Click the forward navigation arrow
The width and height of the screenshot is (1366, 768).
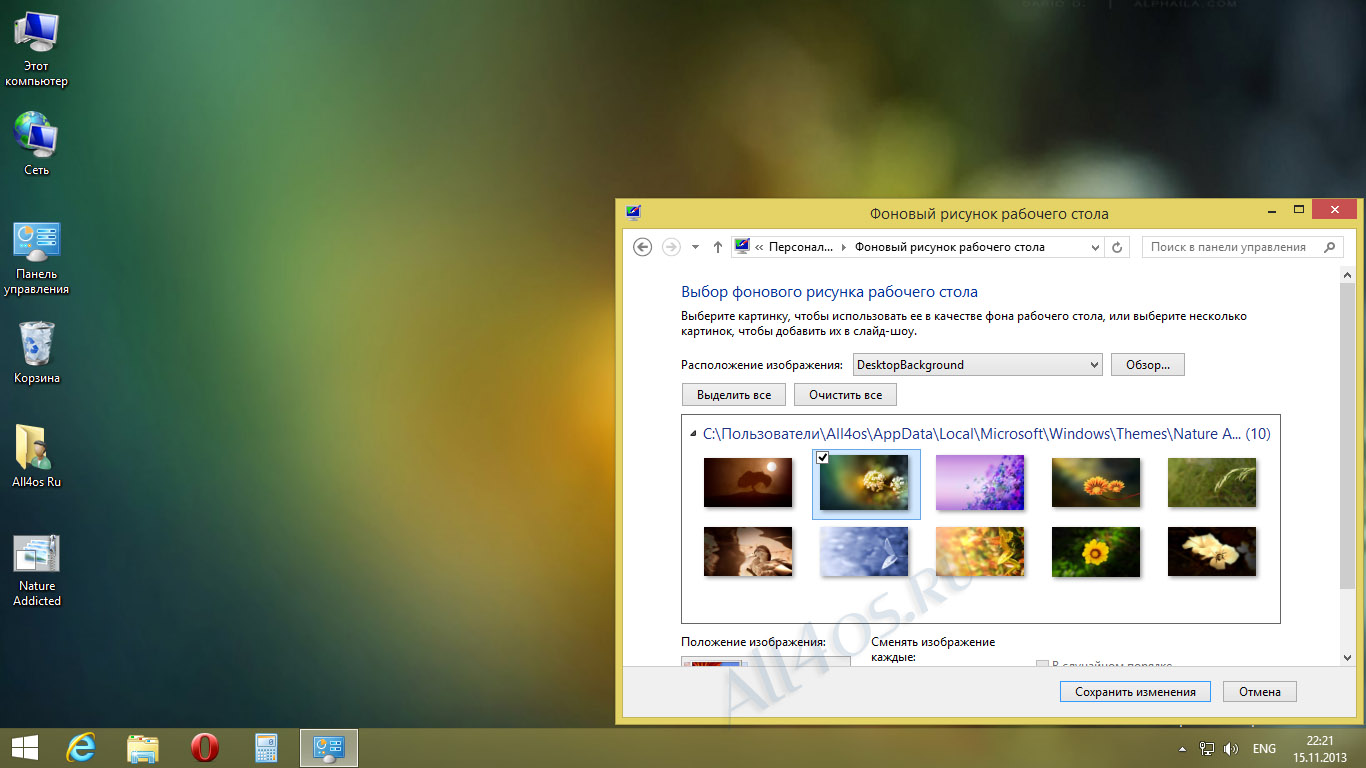671,247
